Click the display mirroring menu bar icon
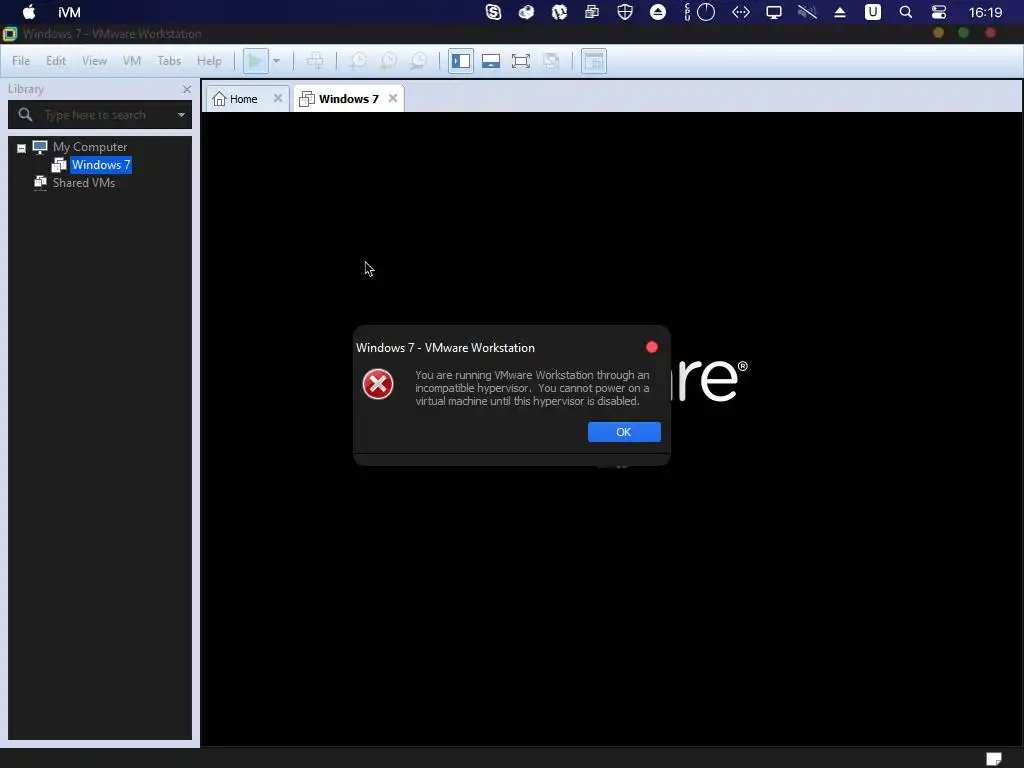 [774, 12]
